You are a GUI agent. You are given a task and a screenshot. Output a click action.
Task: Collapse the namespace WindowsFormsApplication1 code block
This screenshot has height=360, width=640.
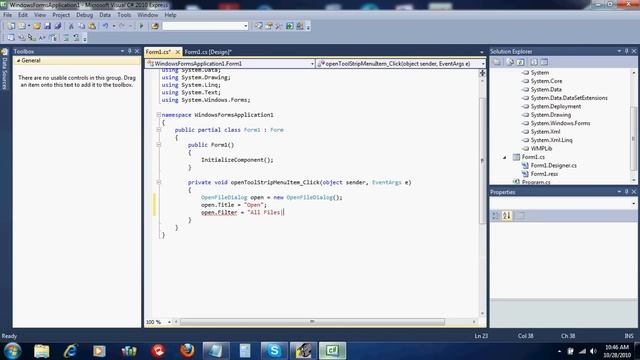[158, 115]
